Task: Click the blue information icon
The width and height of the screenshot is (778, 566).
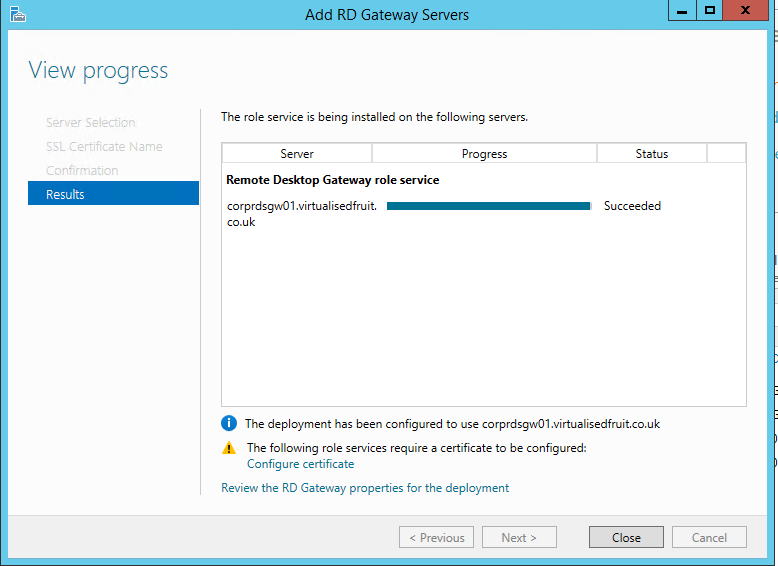Action: click(x=229, y=424)
